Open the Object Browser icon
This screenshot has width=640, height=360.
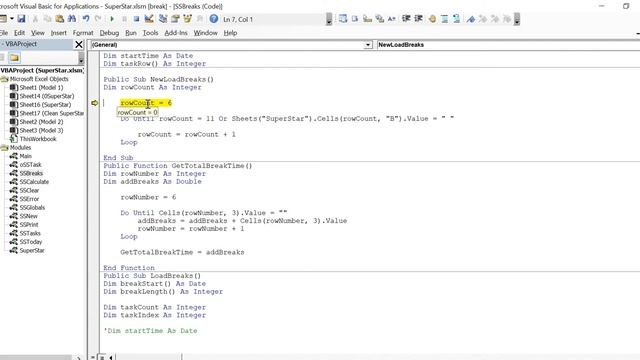188,19
